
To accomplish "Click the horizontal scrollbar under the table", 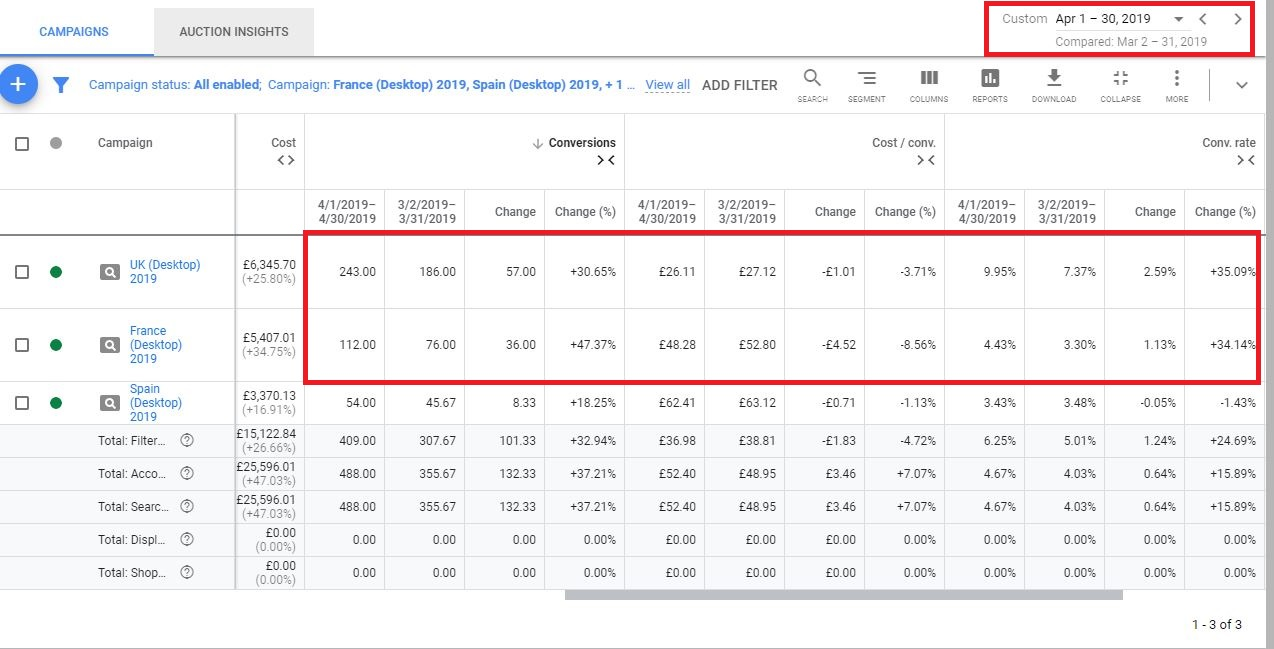I will click(843, 595).
